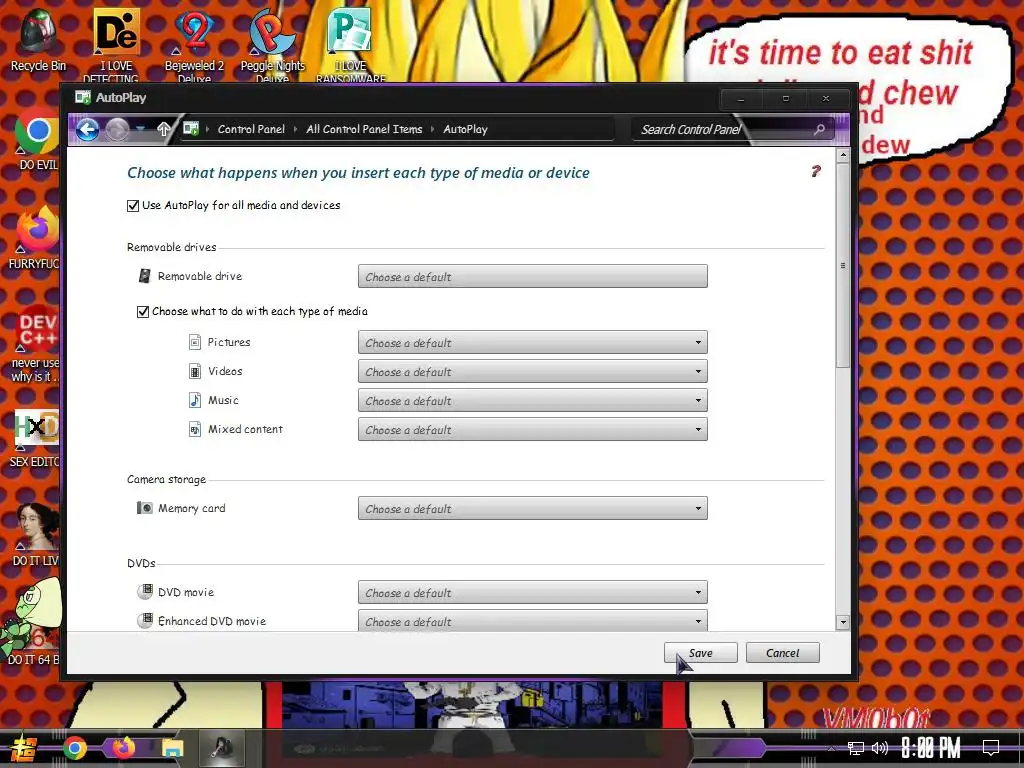Open the network tray icon
The width and height of the screenshot is (1024, 768).
(x=855, y=748)
